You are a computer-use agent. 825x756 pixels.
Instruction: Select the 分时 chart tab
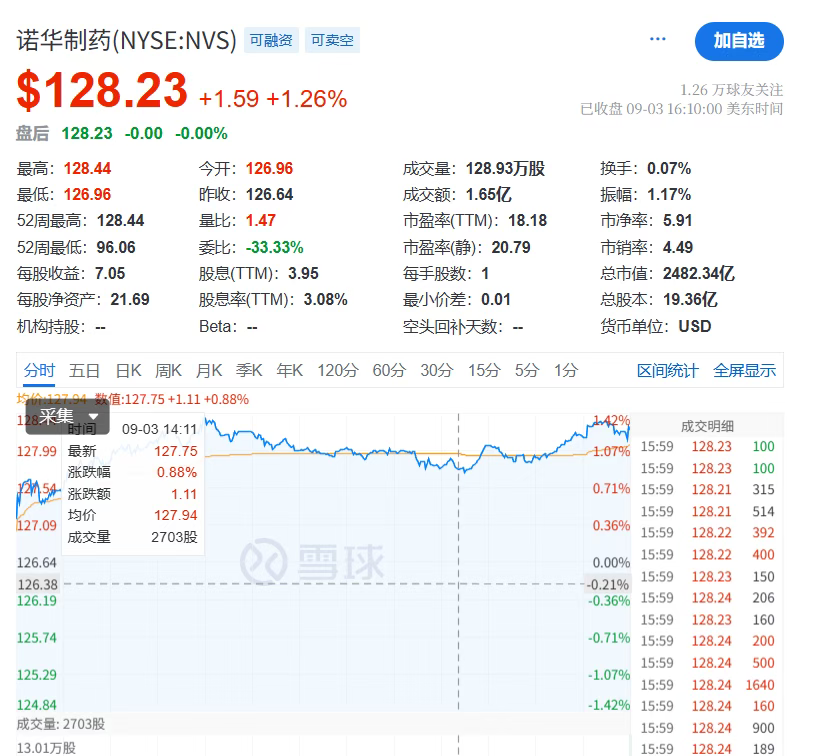pyautogui.click(x=39, y=370)
